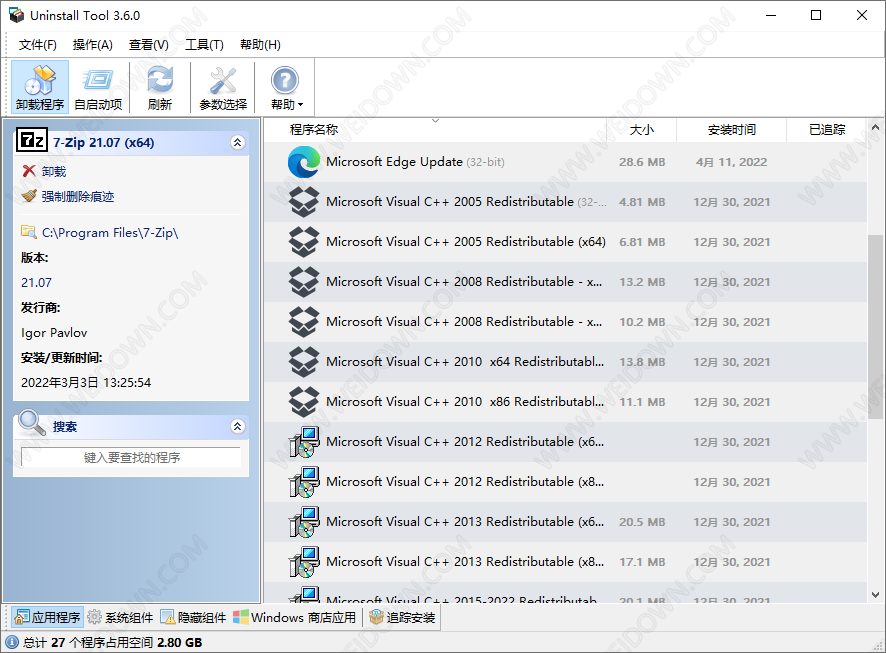
Task: Open the 自启动项 startup items toolbar icon
Action: 98,87
